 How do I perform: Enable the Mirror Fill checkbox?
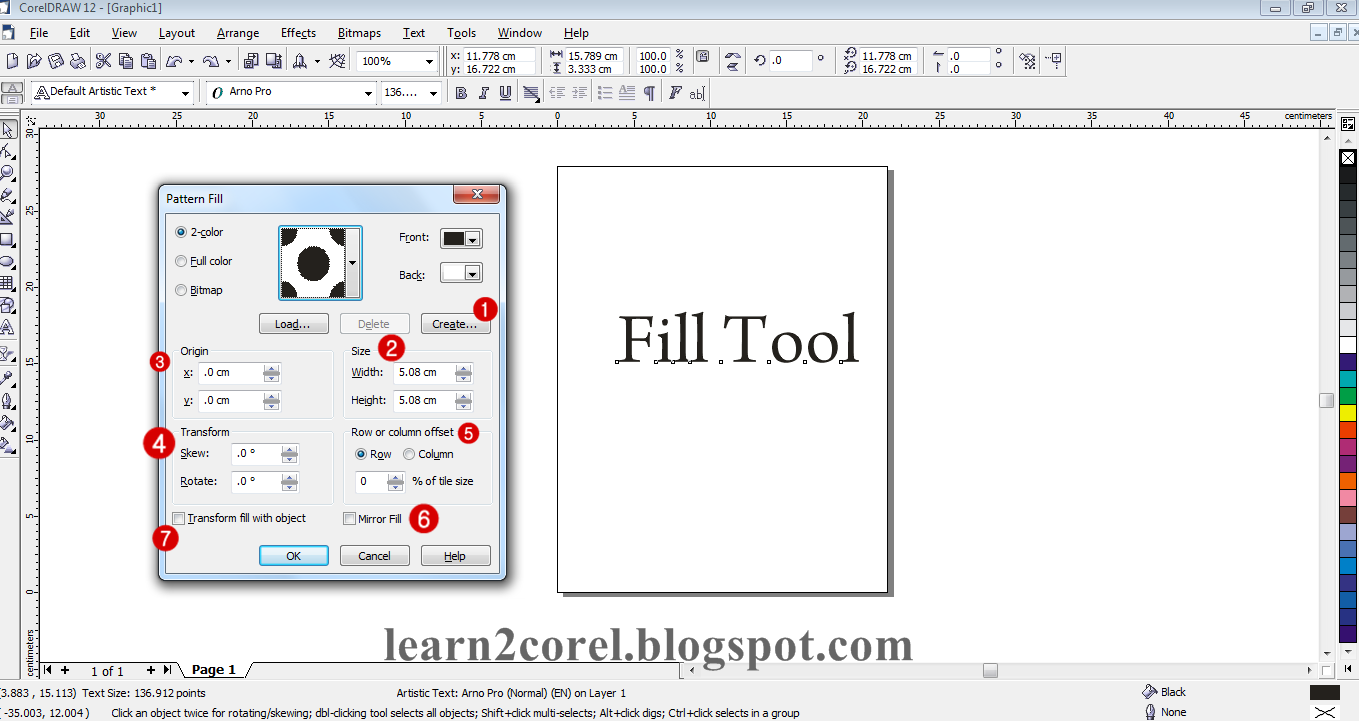pyautogui.click(x=350, y=518)
